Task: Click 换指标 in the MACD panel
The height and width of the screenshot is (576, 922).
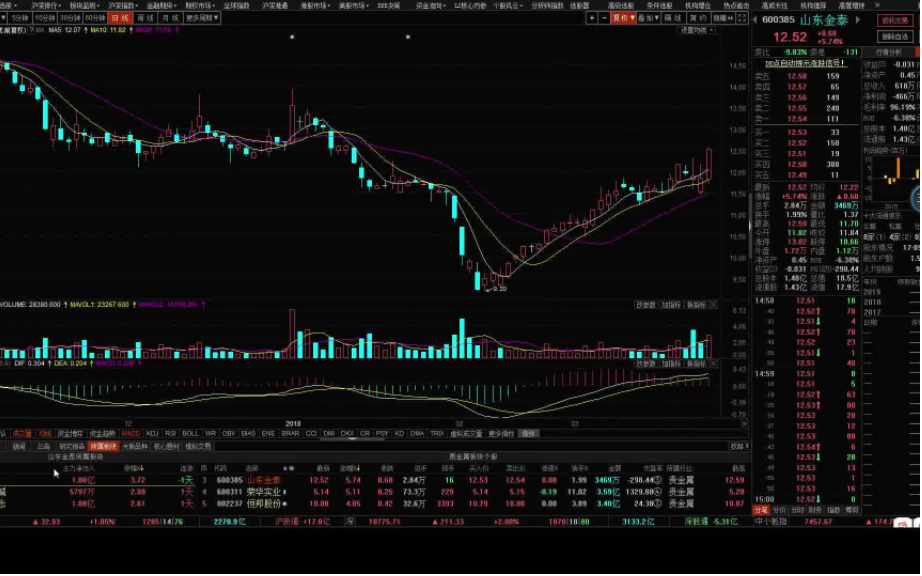Action: click(x=696, y=364)
